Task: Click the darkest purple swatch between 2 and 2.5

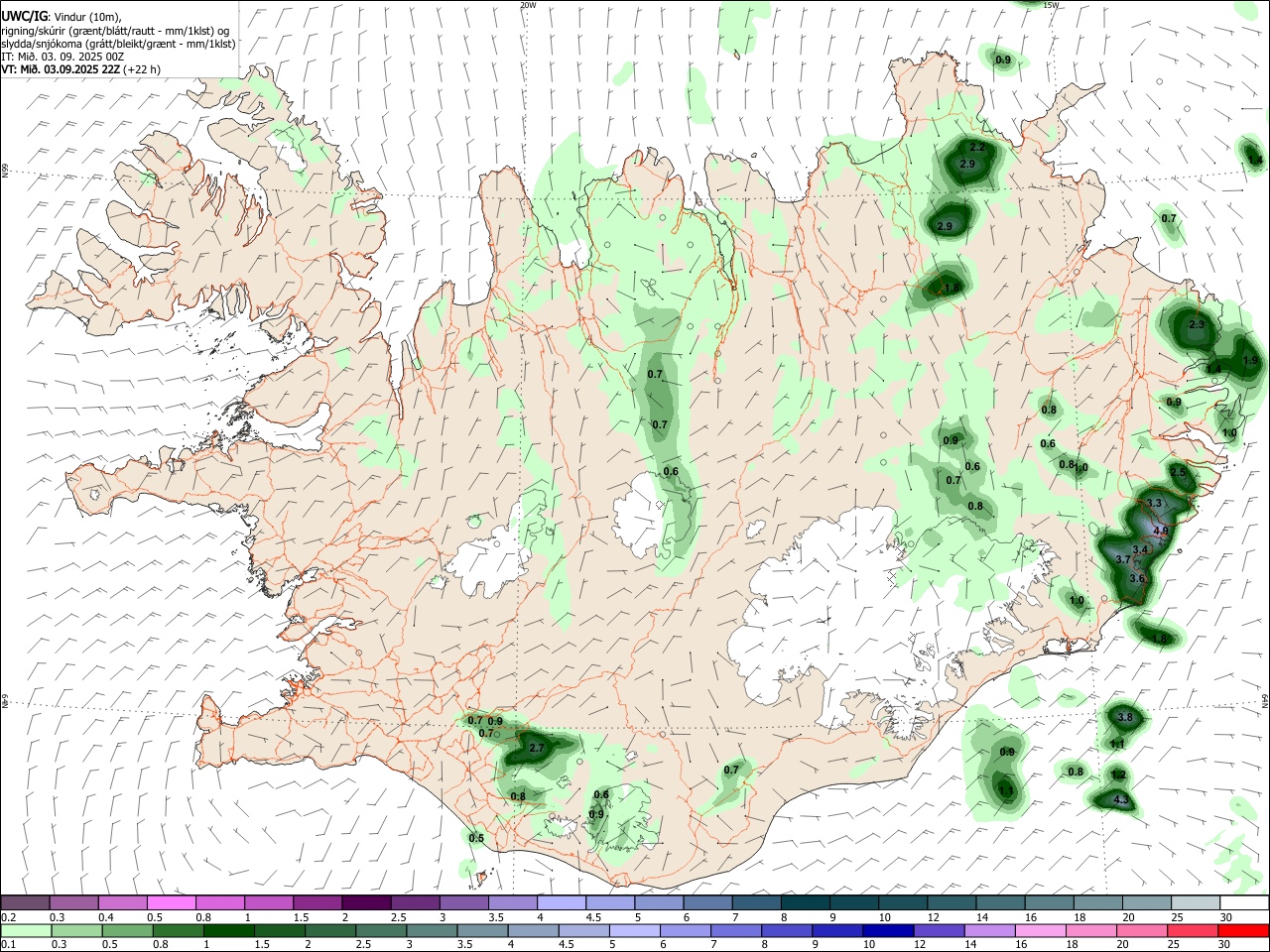Action: [x=366, y=902]
